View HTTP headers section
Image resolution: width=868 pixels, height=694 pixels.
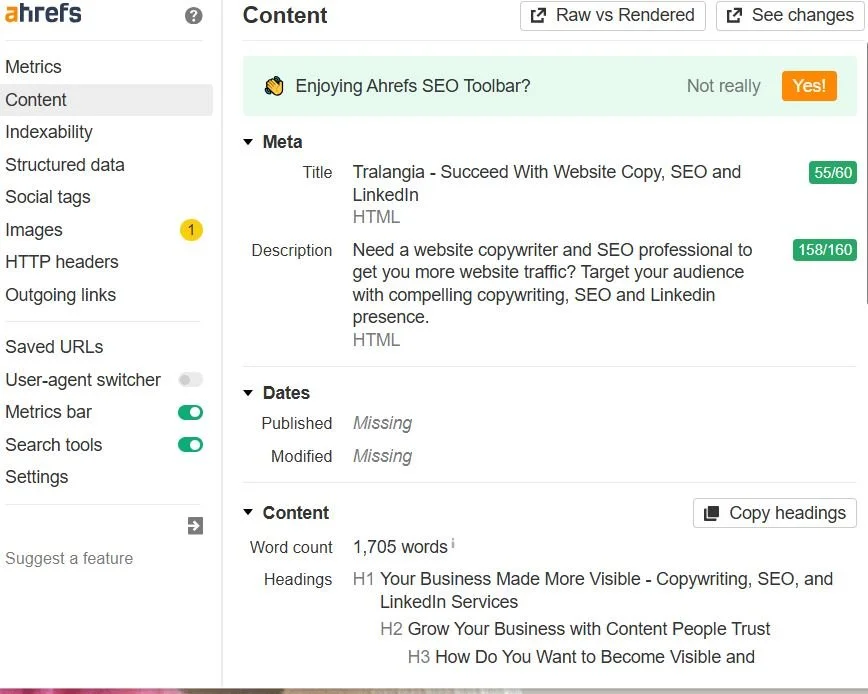(x=62, y=262)
